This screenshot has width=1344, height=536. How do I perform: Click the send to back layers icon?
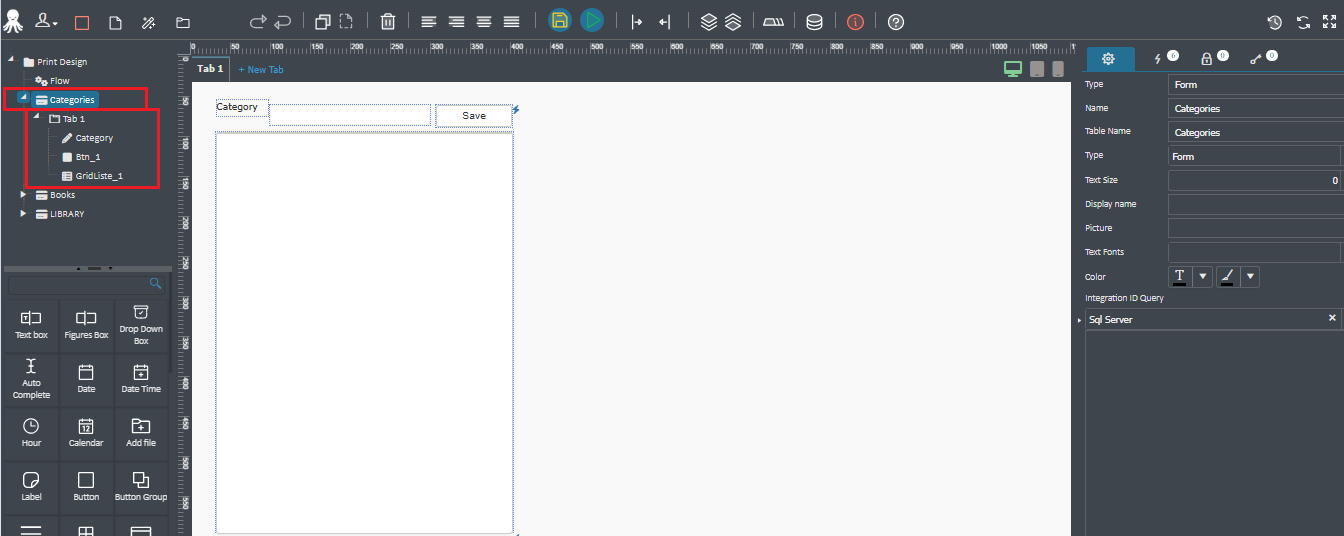tap(732, 21)
